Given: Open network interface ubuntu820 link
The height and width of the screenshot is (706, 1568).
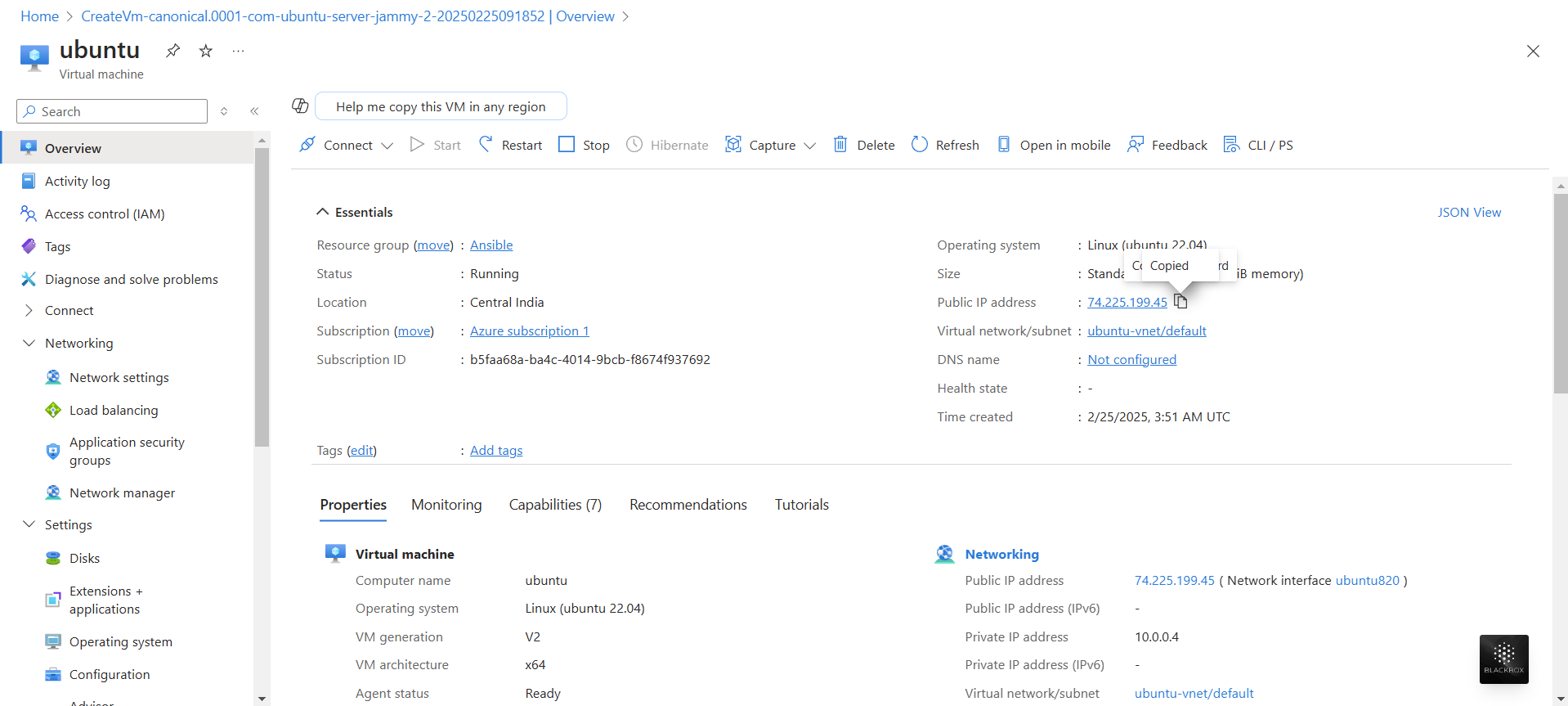Looking at the screenshot, I should coord(1368,580).
